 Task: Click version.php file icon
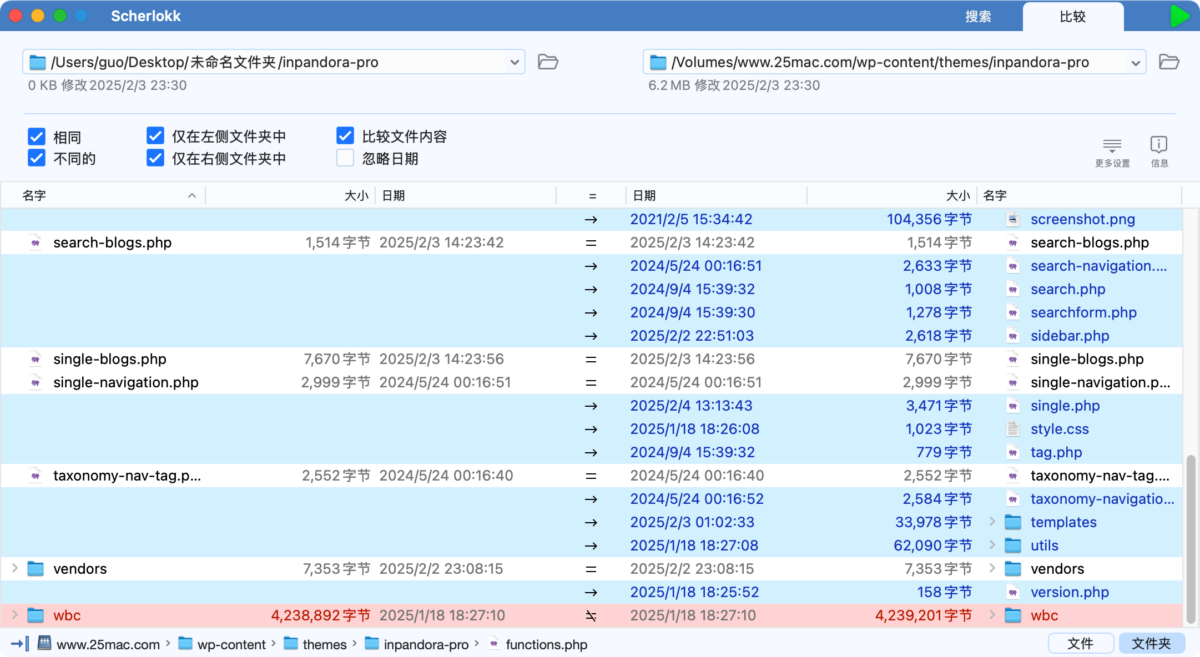[x=1013, y=592]
